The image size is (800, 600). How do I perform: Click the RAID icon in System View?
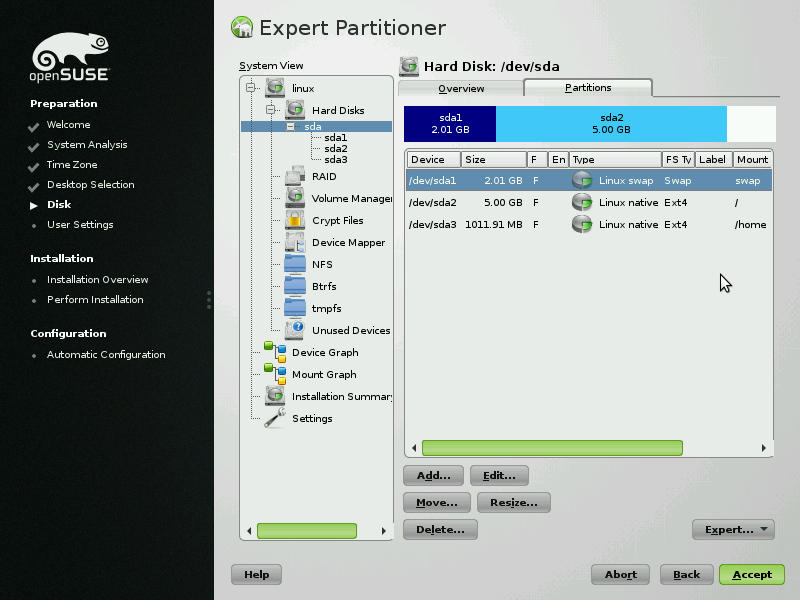click(295, 177)
